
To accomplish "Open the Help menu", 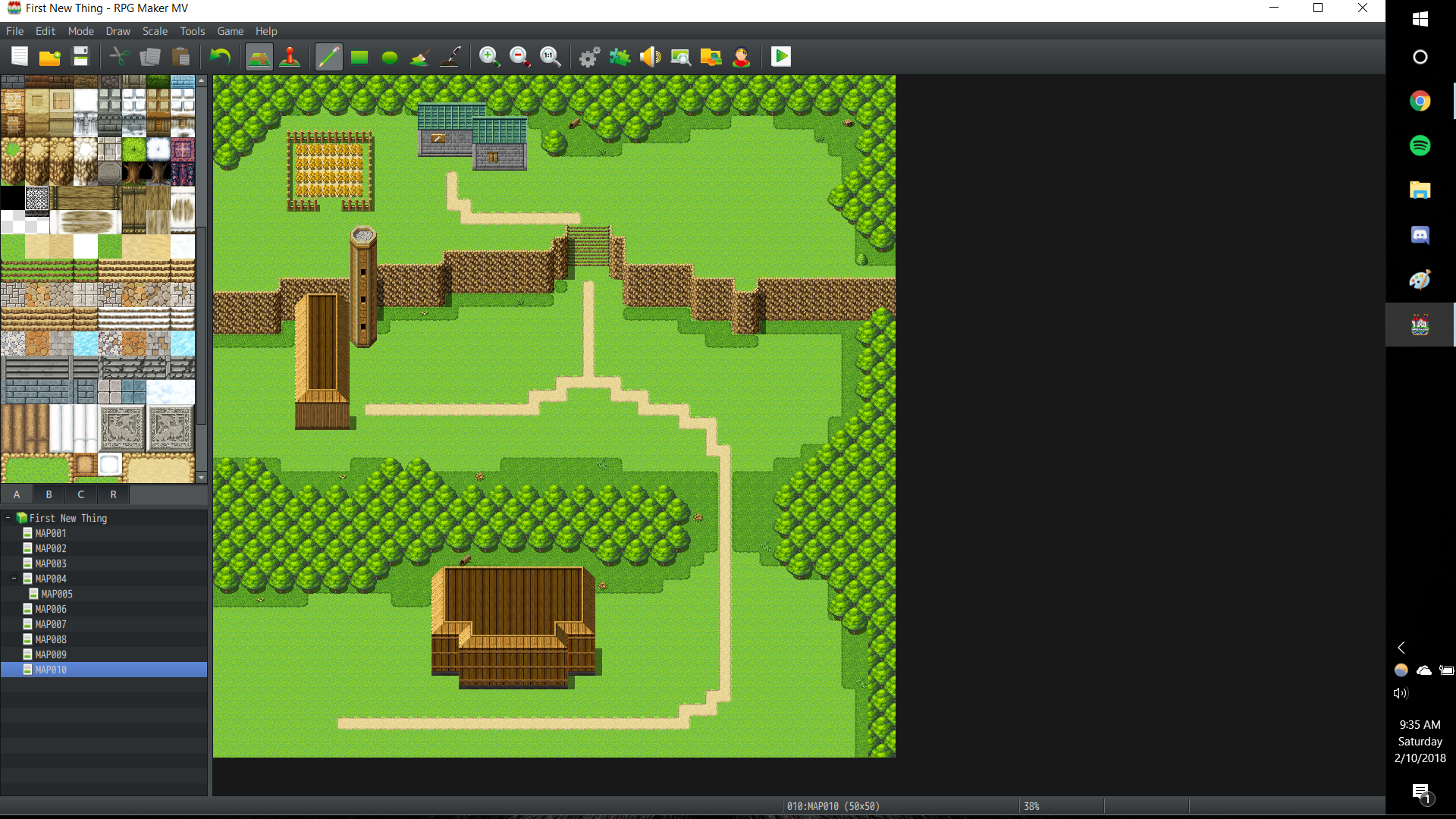I will click(266, 31).
